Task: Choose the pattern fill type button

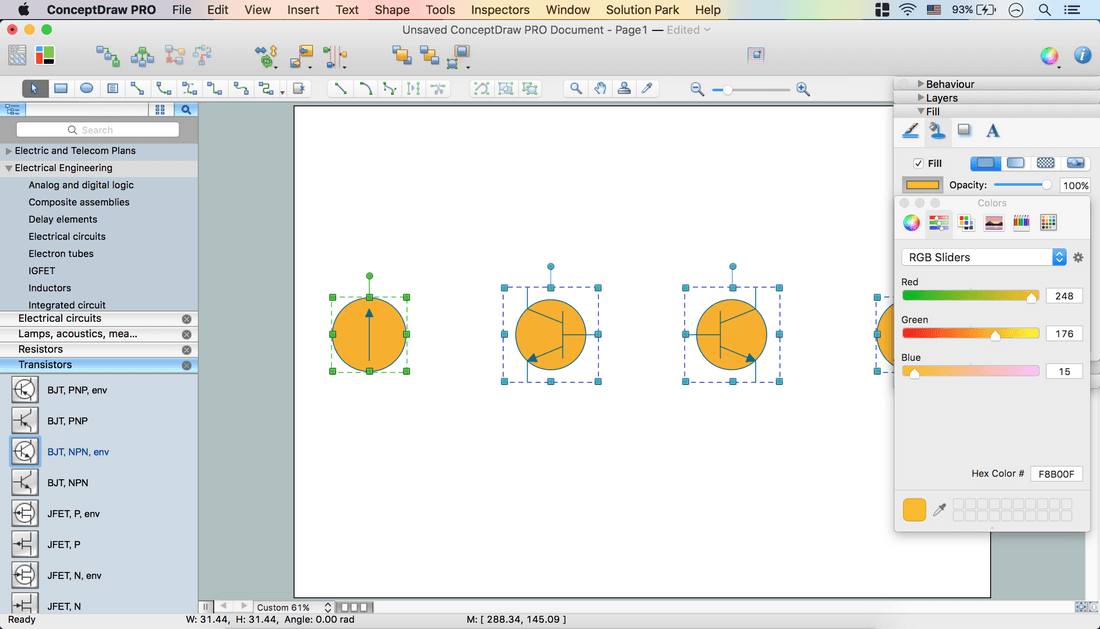Action: click(x=1045, y=163)
